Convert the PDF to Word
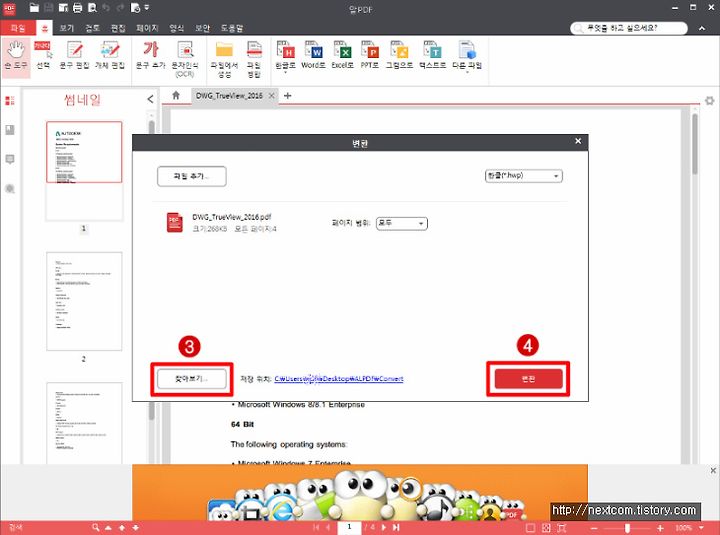The width and height of the screenshot is (720, 535). coord(313,56)
